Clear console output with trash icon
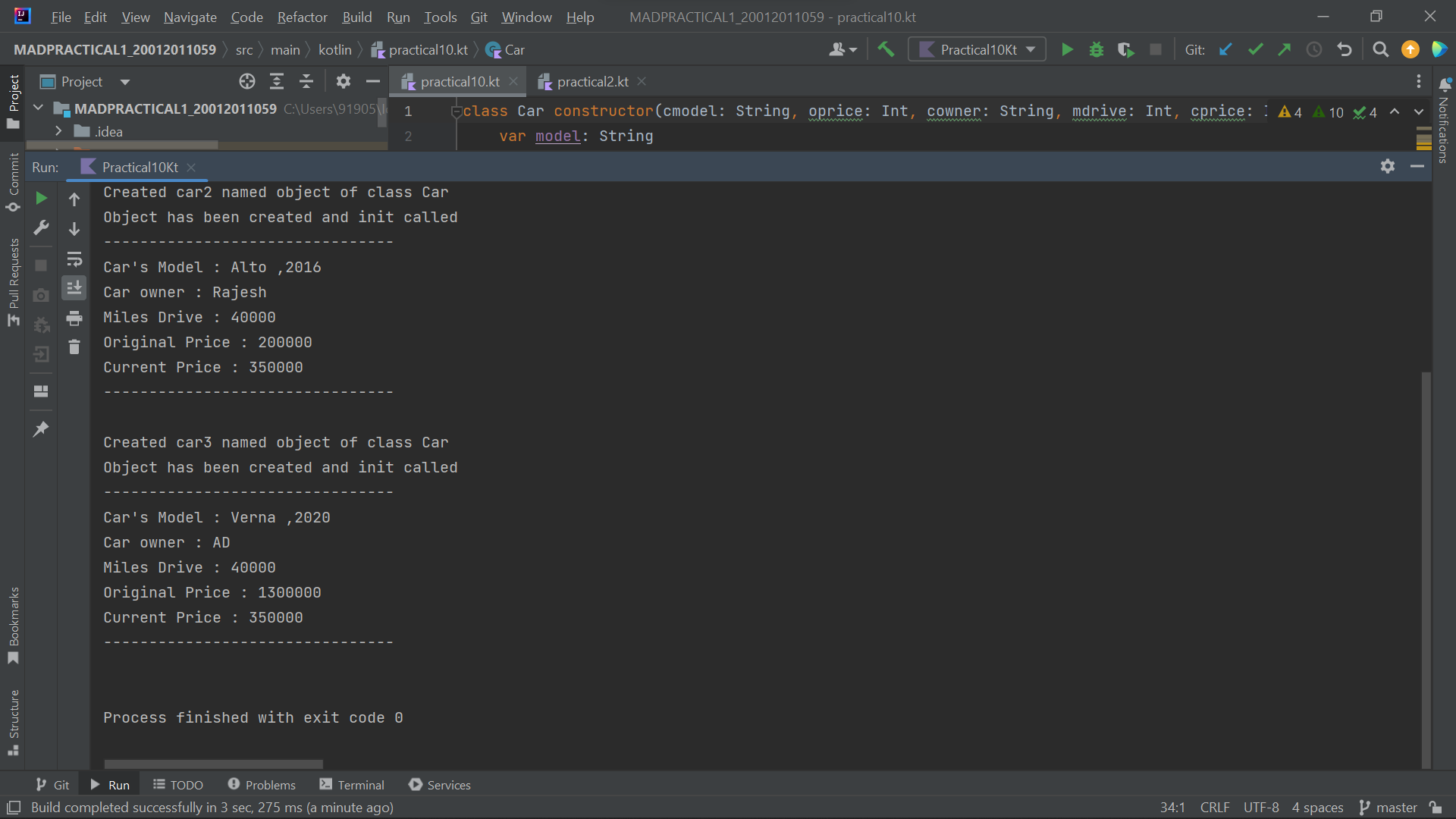The height and width of the screenshot is (819, 1456). tap(74, 347)
